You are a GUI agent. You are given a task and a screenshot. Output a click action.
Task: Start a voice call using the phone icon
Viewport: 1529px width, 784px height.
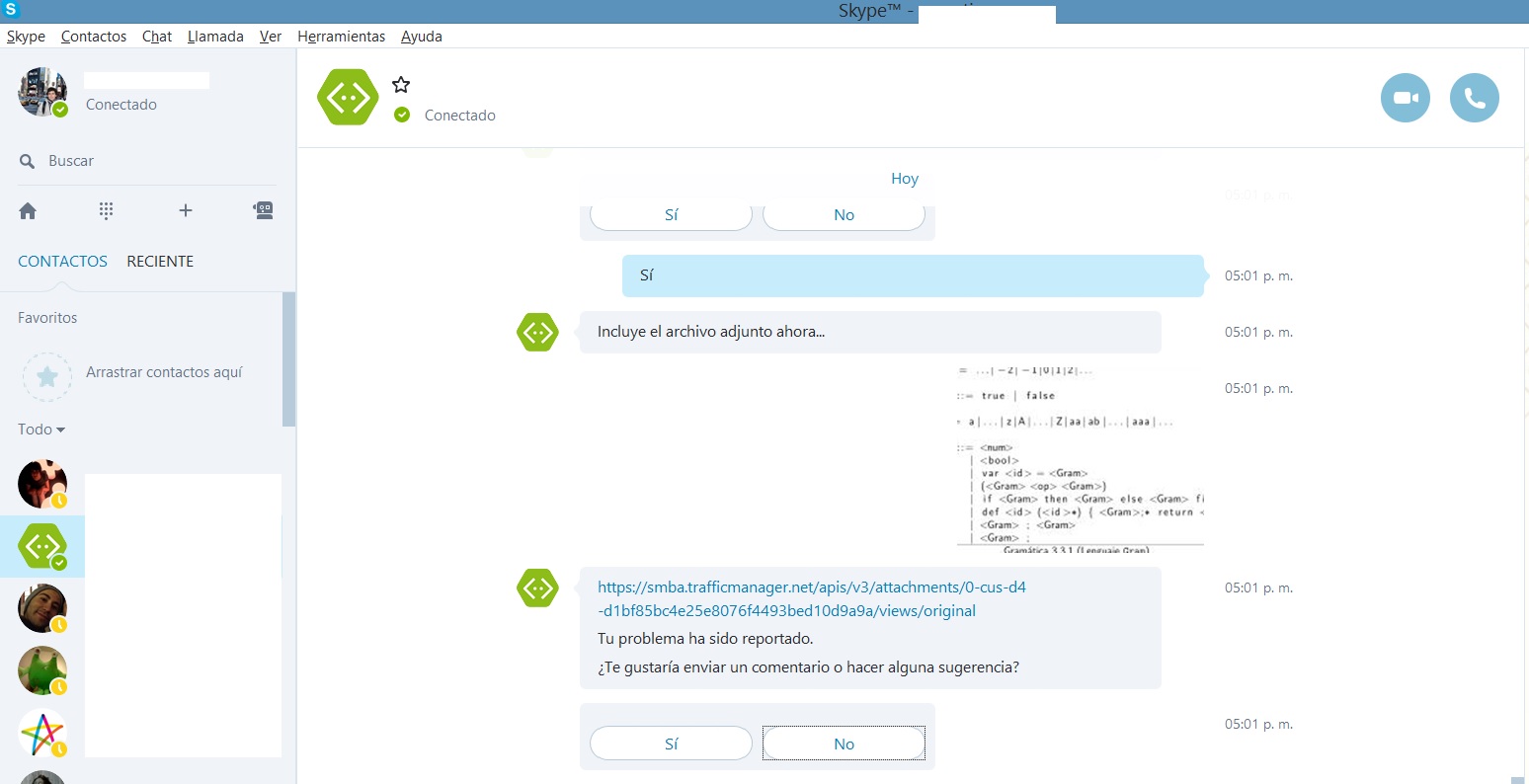click(1474, 97)
